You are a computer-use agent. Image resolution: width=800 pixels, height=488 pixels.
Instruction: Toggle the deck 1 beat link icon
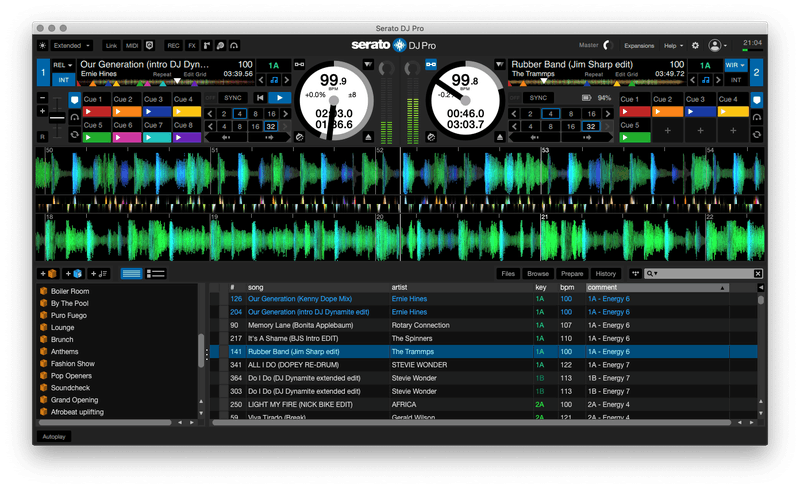tap(299, 64)
